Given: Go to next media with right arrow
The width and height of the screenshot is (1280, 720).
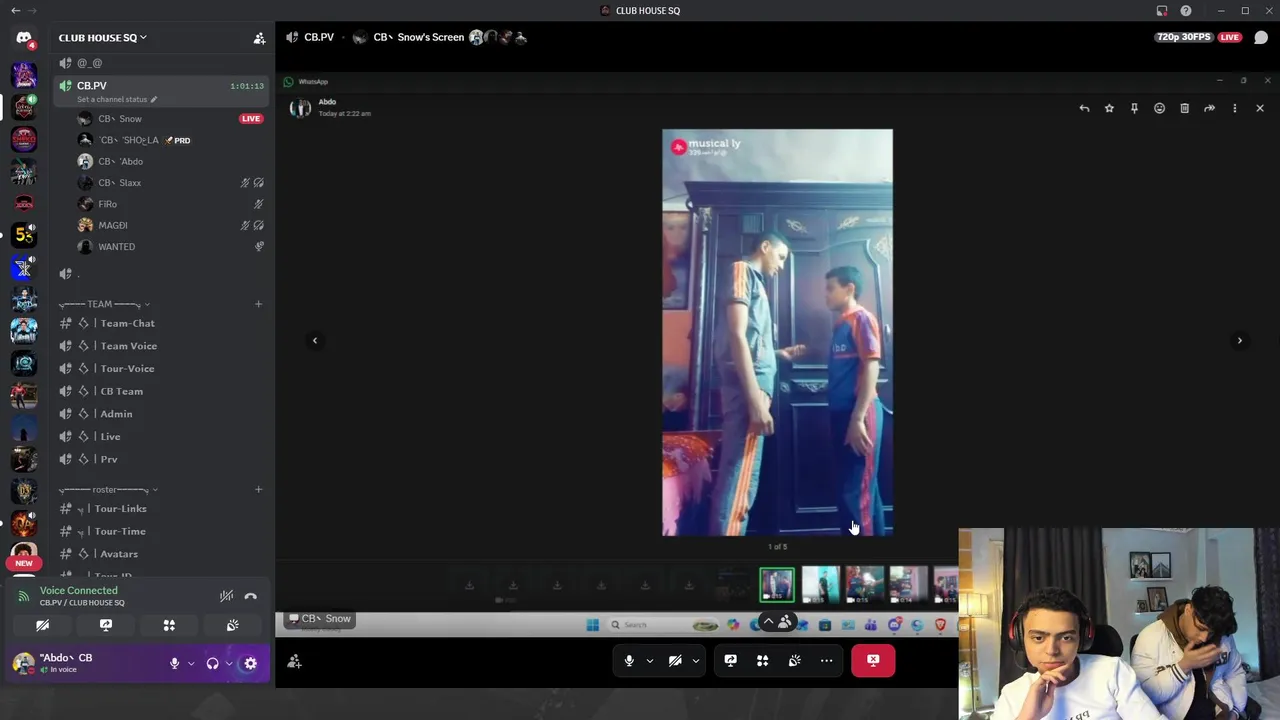Looking at the screenshot, I should [1240, 341].
